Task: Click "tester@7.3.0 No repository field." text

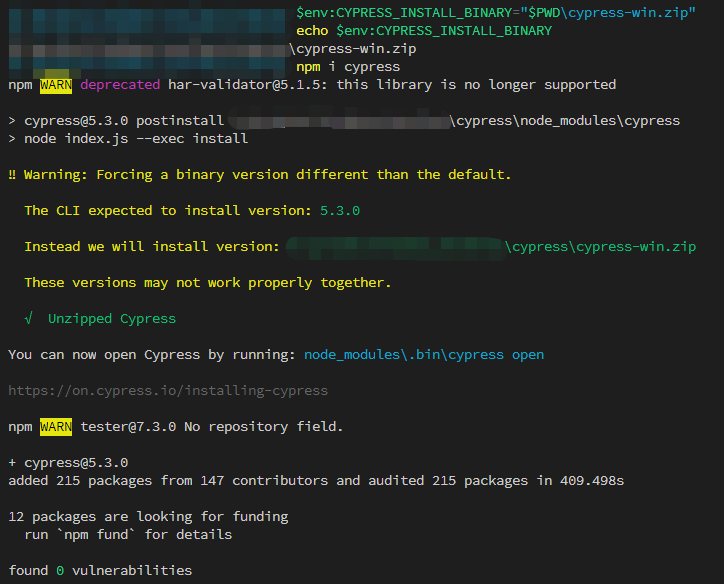Action: [212, 427]
